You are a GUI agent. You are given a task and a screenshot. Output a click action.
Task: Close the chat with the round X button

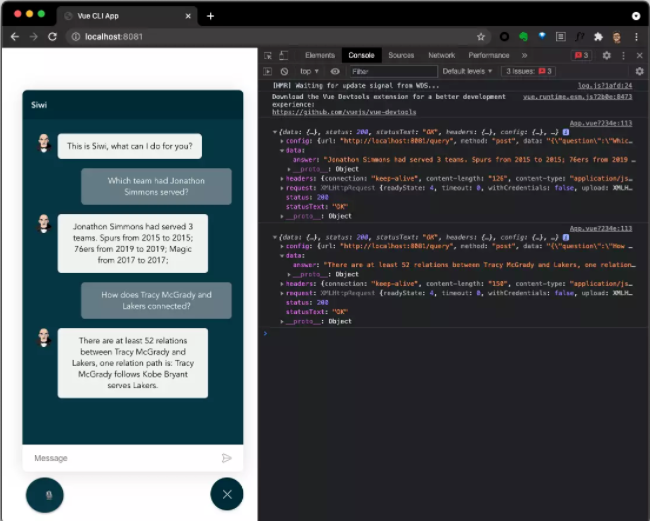pos(227,494)
